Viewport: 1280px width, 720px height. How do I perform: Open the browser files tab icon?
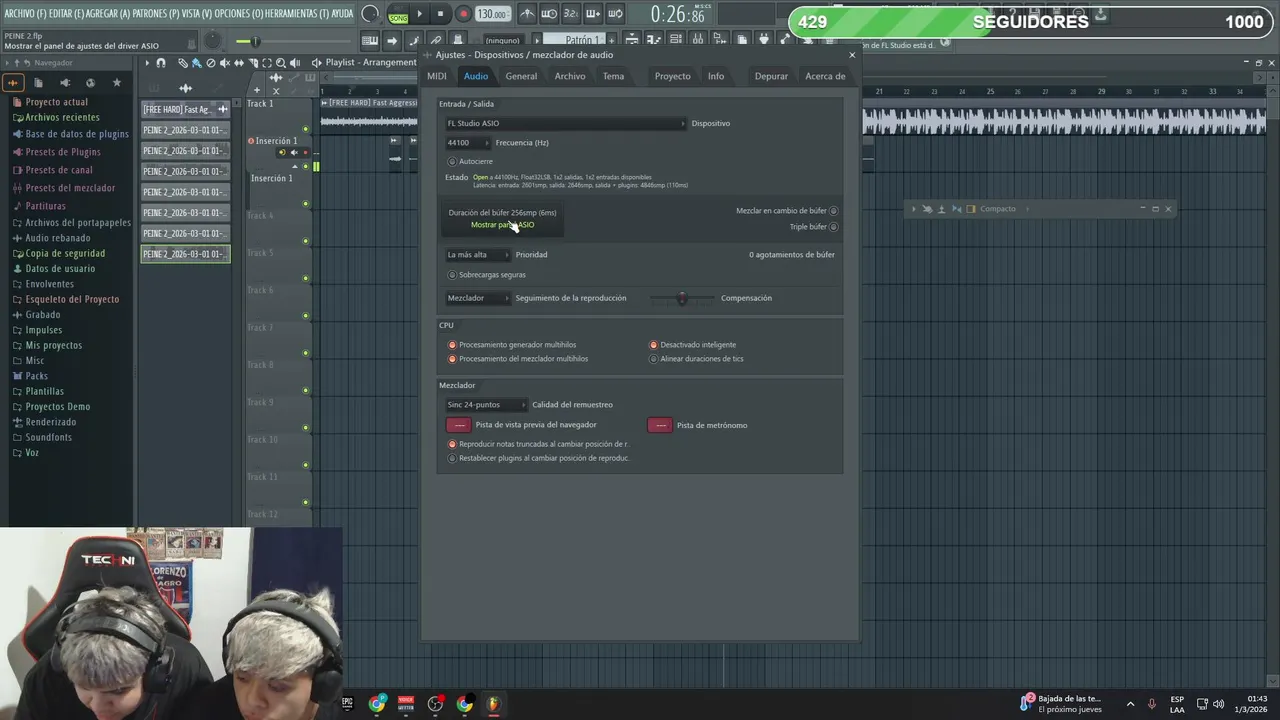pyautogui.click(x=38, y=82)
